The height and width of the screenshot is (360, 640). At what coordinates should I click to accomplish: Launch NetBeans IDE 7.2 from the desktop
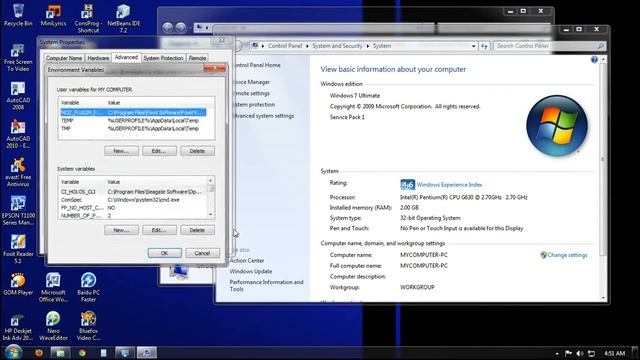pyautogui.click(x=123, y=18)
